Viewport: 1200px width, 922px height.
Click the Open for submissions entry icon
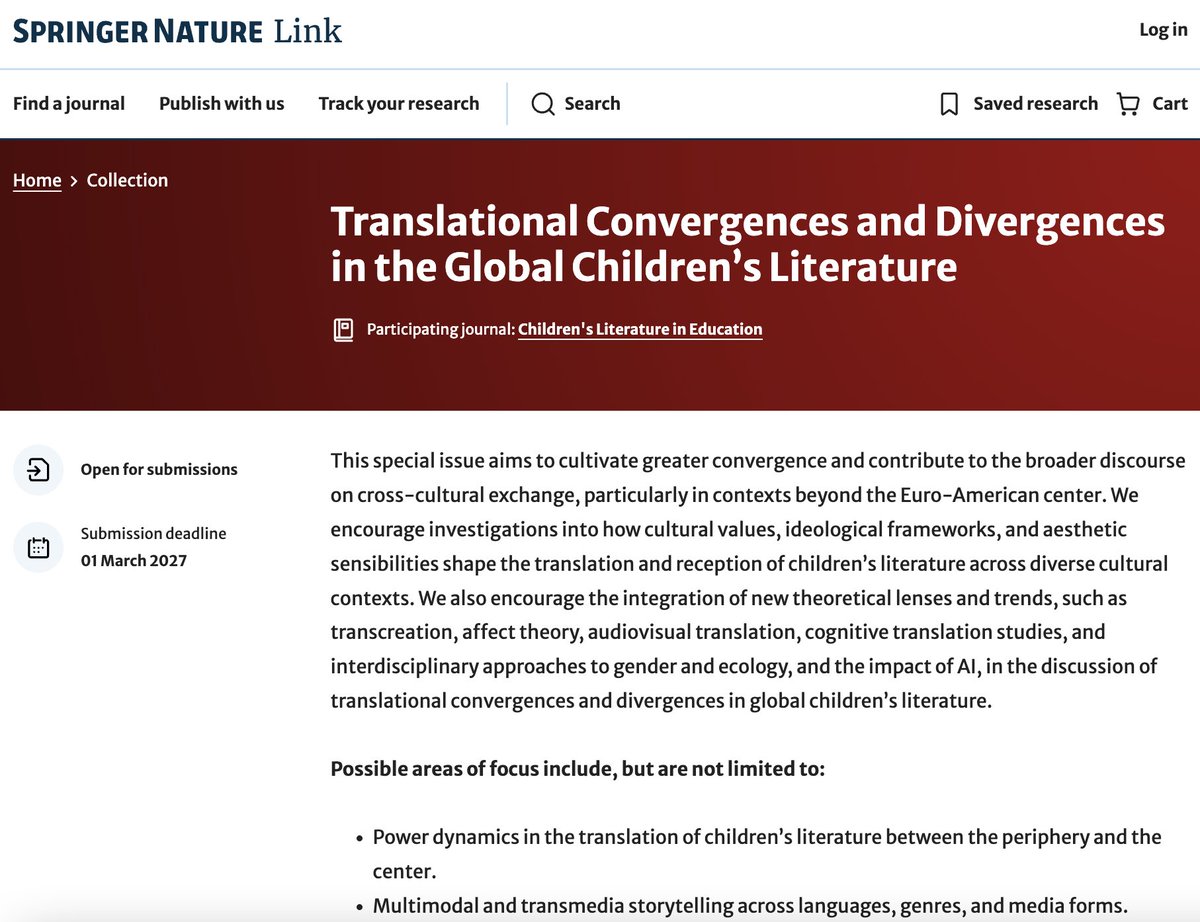pyautogui.click(x=37, y=469)
